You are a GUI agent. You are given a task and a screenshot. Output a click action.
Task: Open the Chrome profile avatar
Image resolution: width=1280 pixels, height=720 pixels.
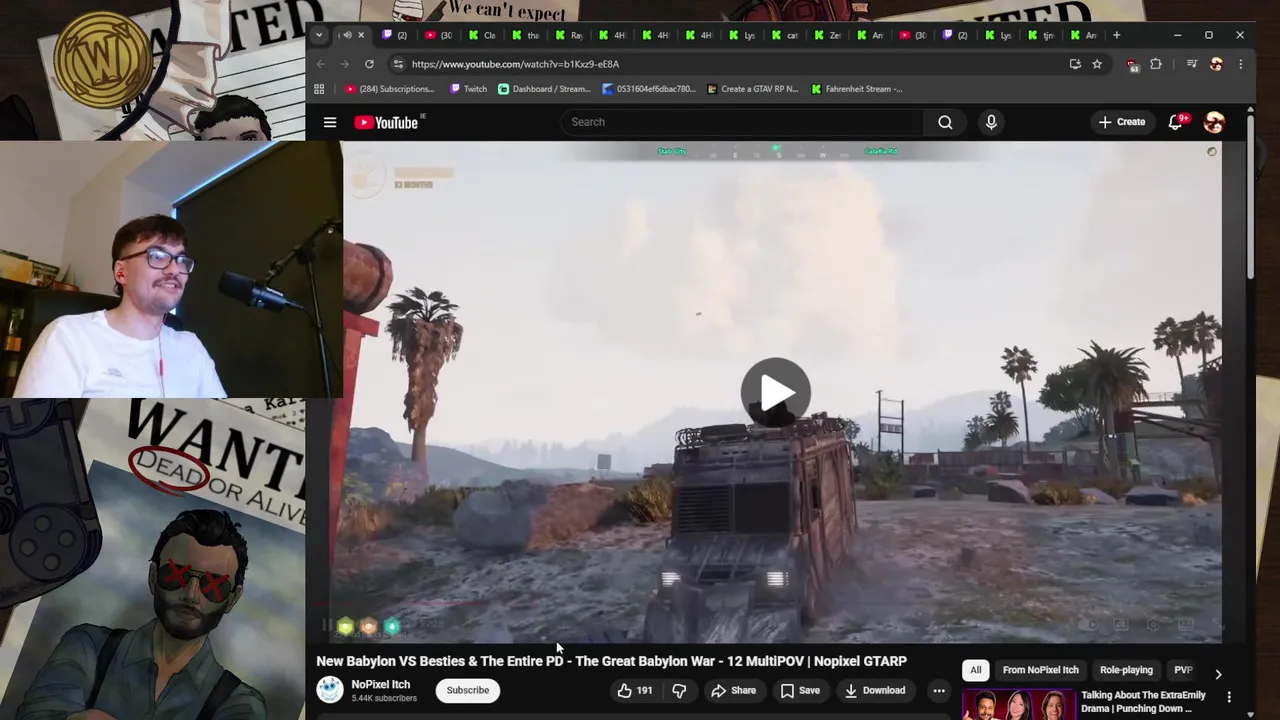(1216, 64)
